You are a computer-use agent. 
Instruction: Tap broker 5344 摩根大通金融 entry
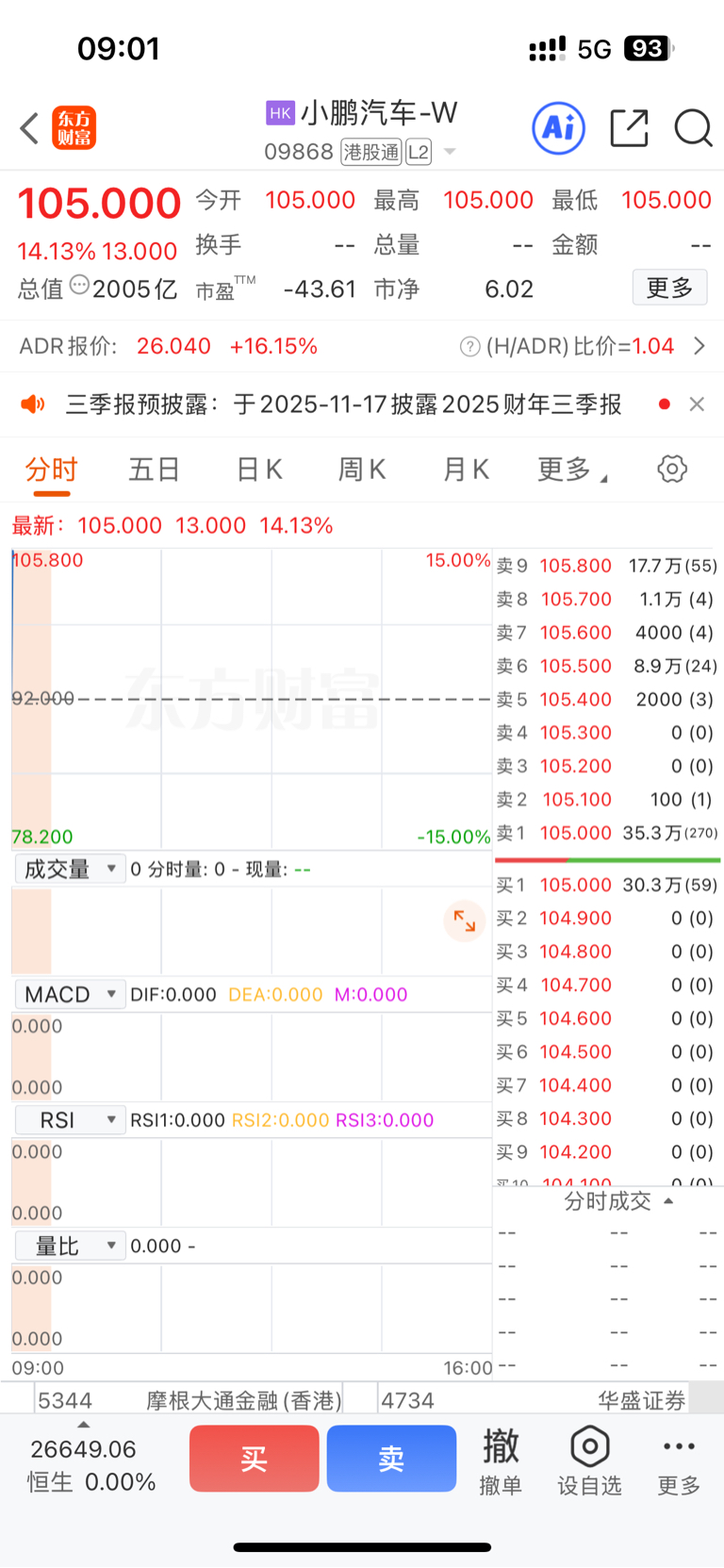(x=189, y=1400)
